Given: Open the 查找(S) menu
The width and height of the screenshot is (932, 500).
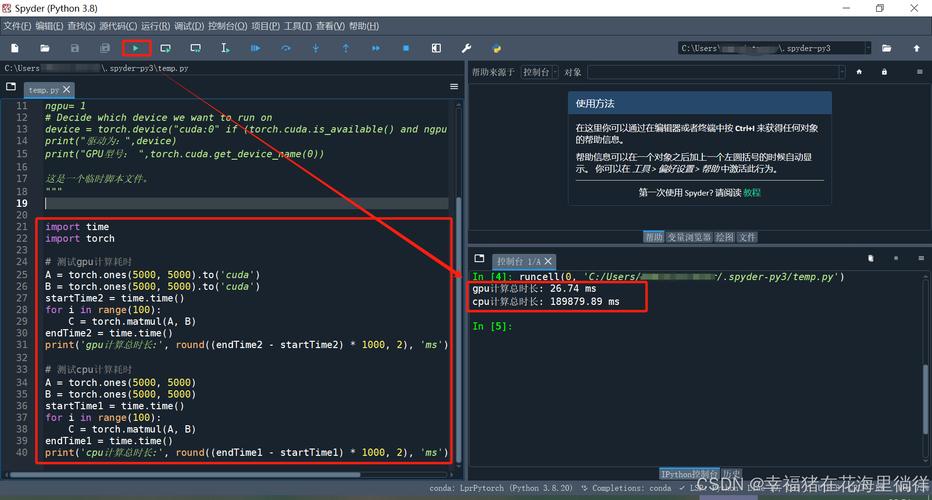Looking at the screenshot, I should click(x=81, y=26).
